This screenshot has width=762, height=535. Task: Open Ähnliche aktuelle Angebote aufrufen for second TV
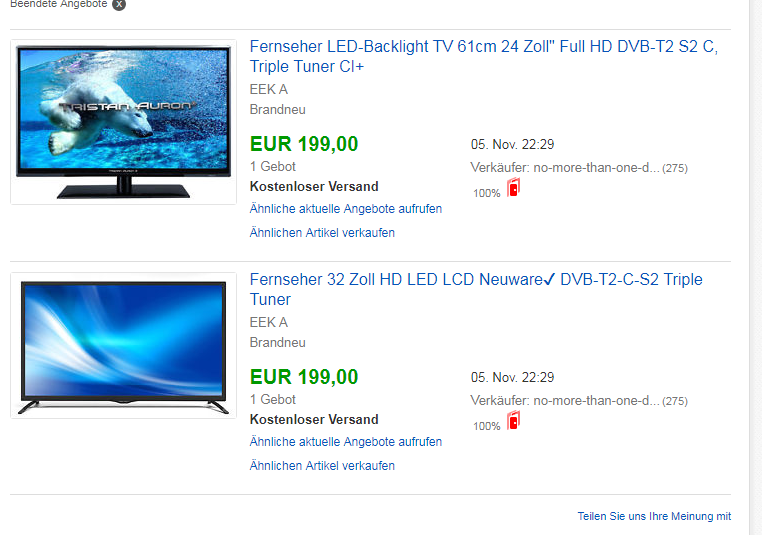pyautogui.click(x=346, y=442)
